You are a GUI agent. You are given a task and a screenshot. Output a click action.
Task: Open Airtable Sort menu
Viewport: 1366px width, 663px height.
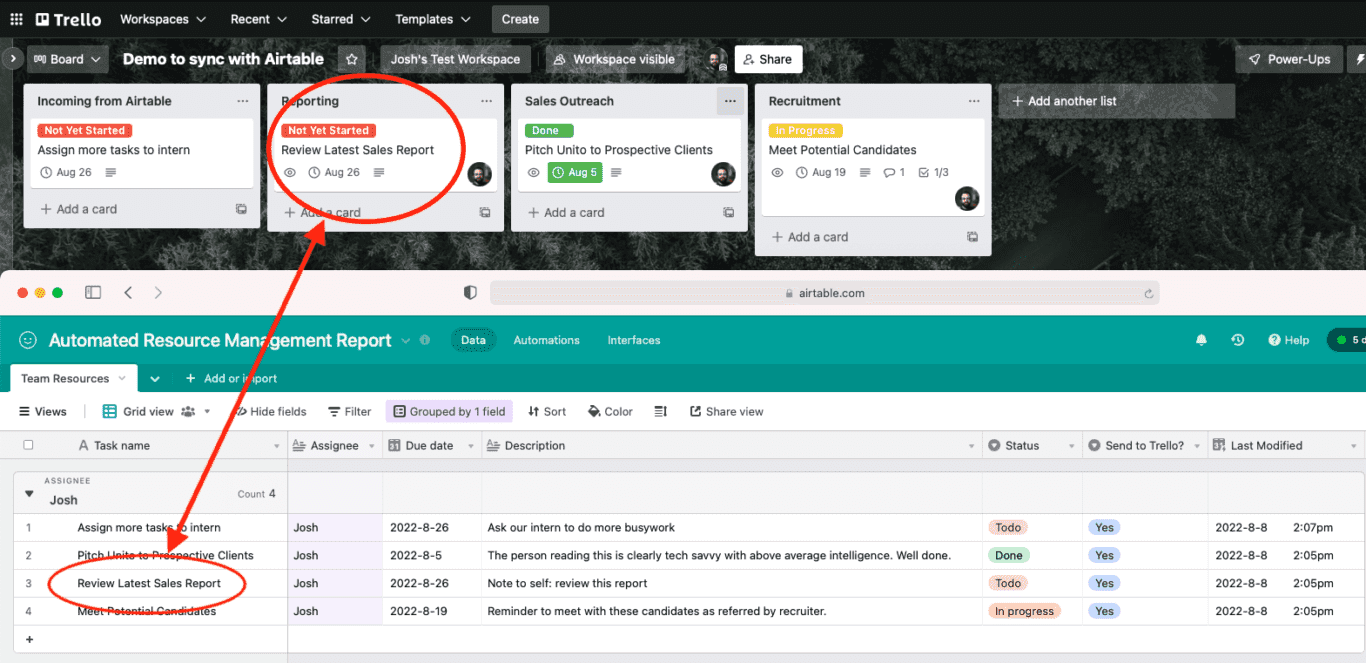tap(547, 411)
